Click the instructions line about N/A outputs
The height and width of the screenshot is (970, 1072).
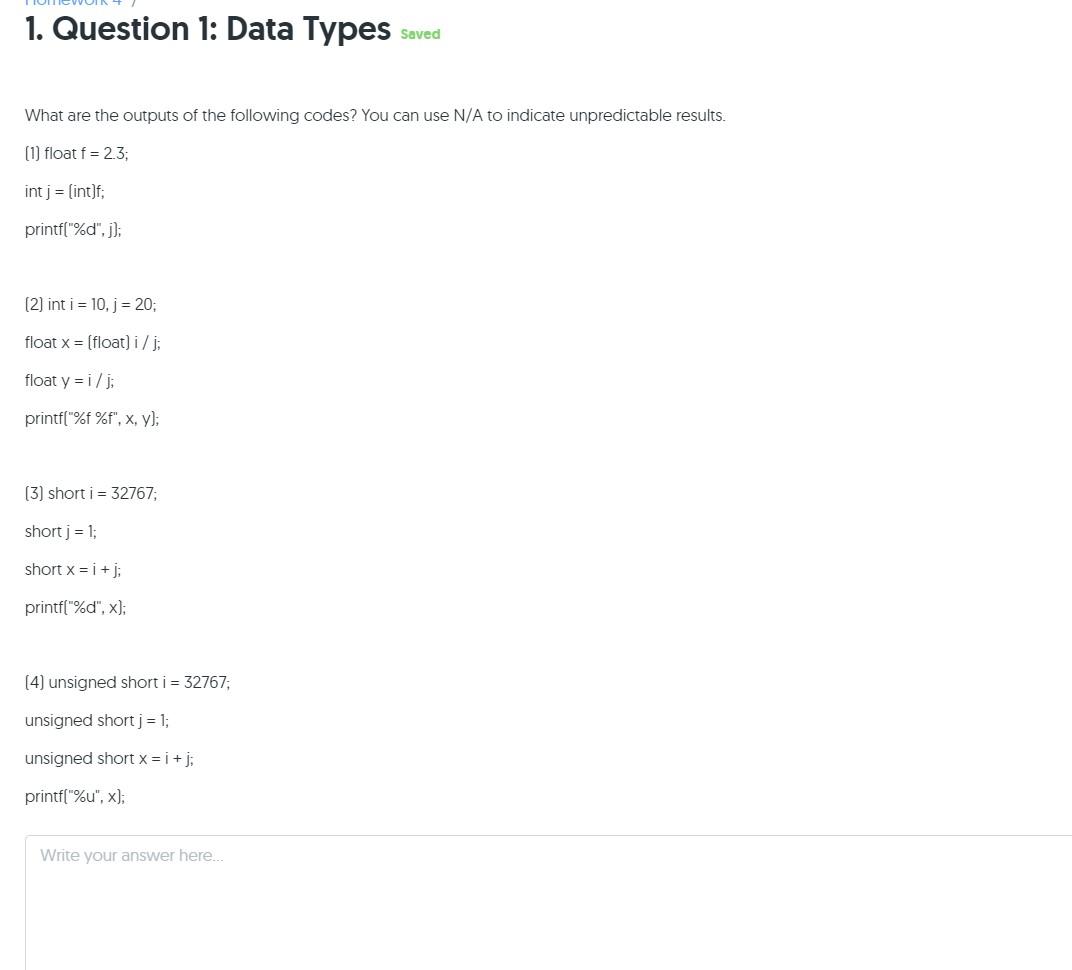(375, 115)
